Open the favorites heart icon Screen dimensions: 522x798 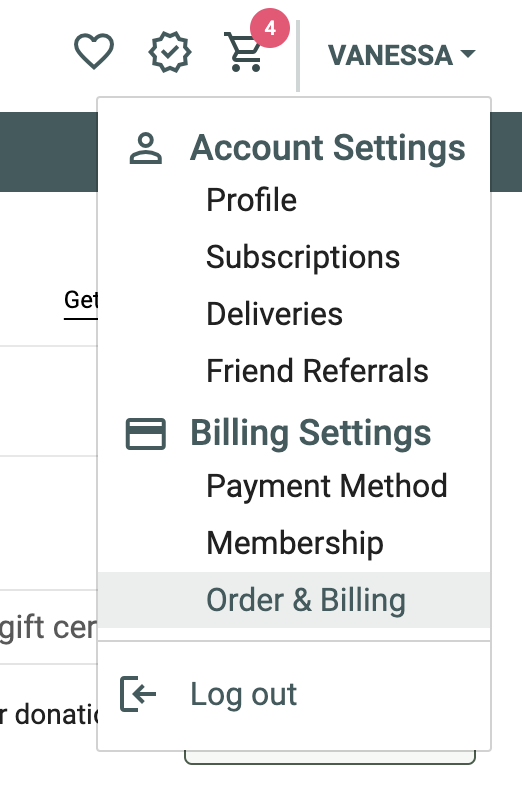click(x=94, y=51)
